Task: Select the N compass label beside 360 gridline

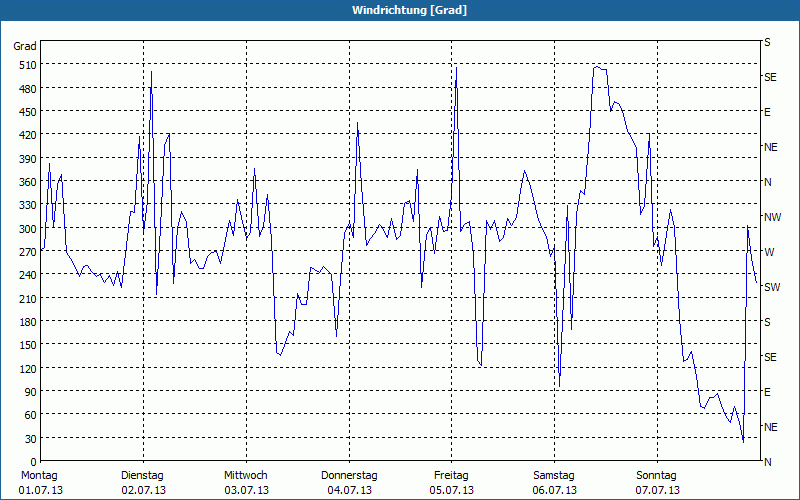Action: coord(767,182)
